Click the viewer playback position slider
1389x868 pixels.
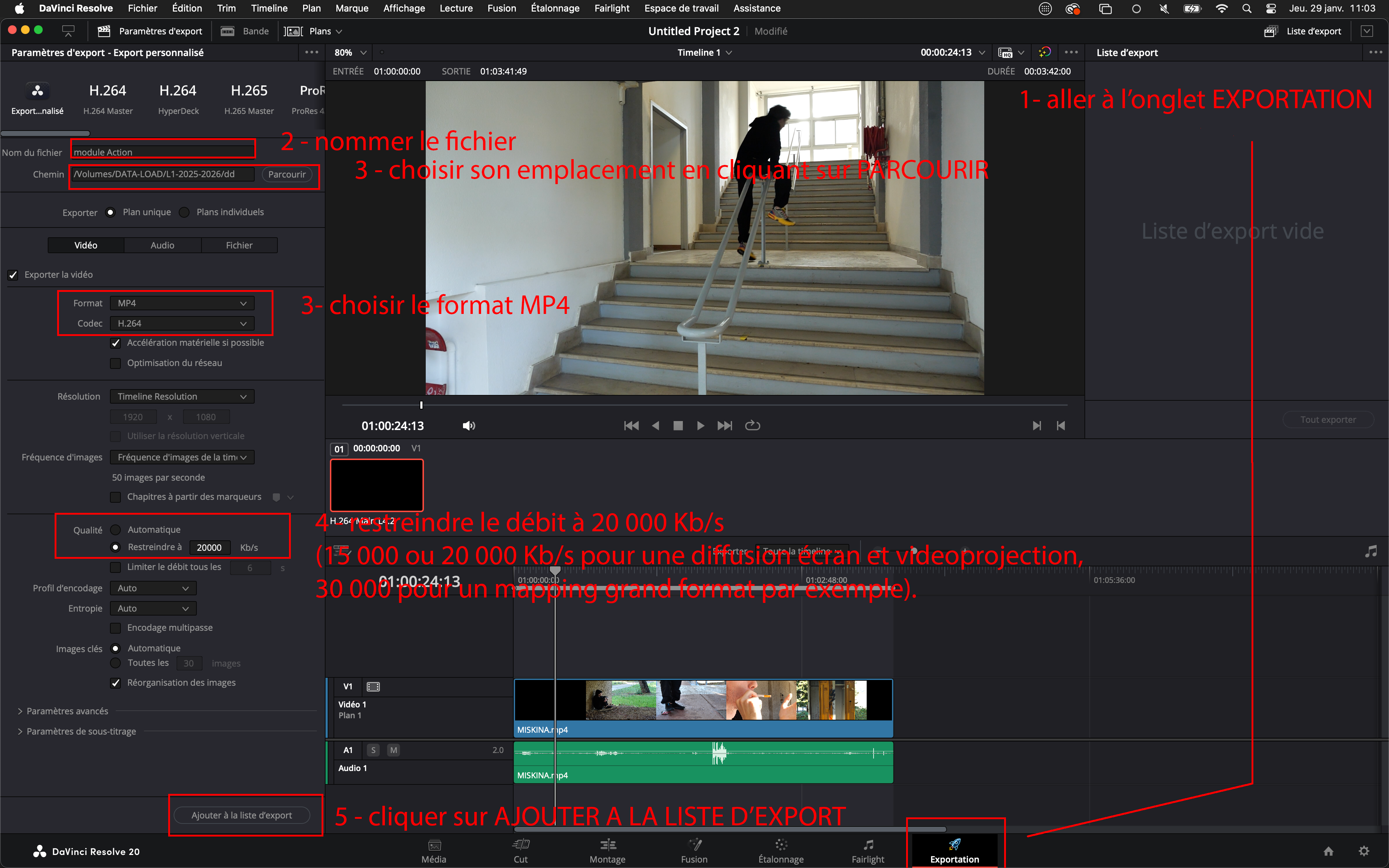click(421, 405)
